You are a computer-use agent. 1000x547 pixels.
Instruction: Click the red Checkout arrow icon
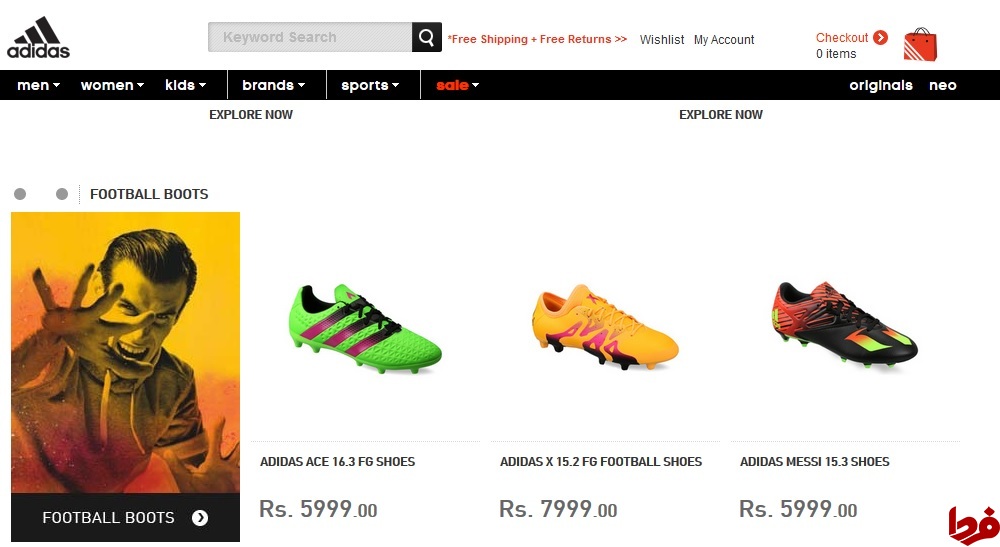pos(880,38)
